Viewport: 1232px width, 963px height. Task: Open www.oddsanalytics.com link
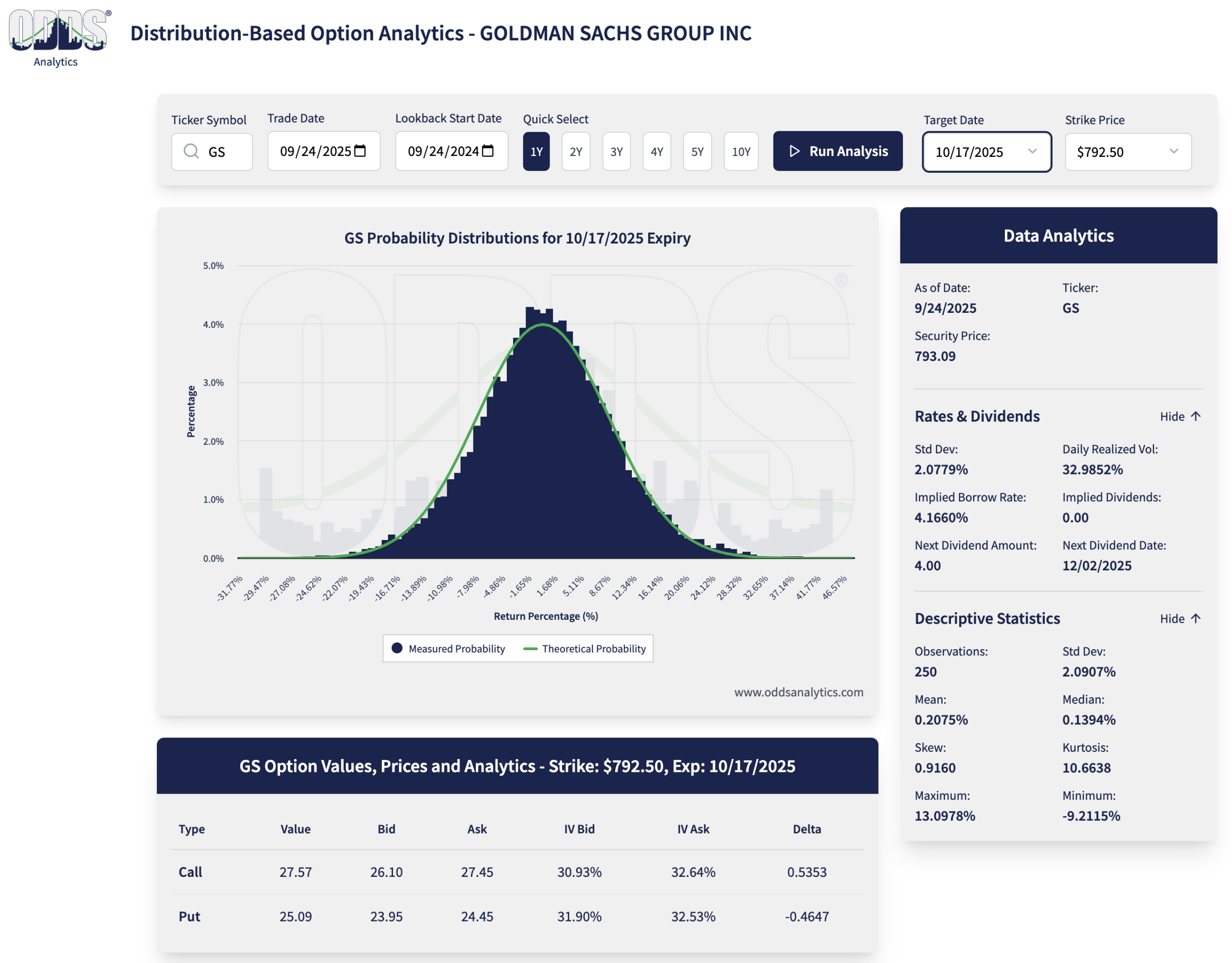pos(798,692)
